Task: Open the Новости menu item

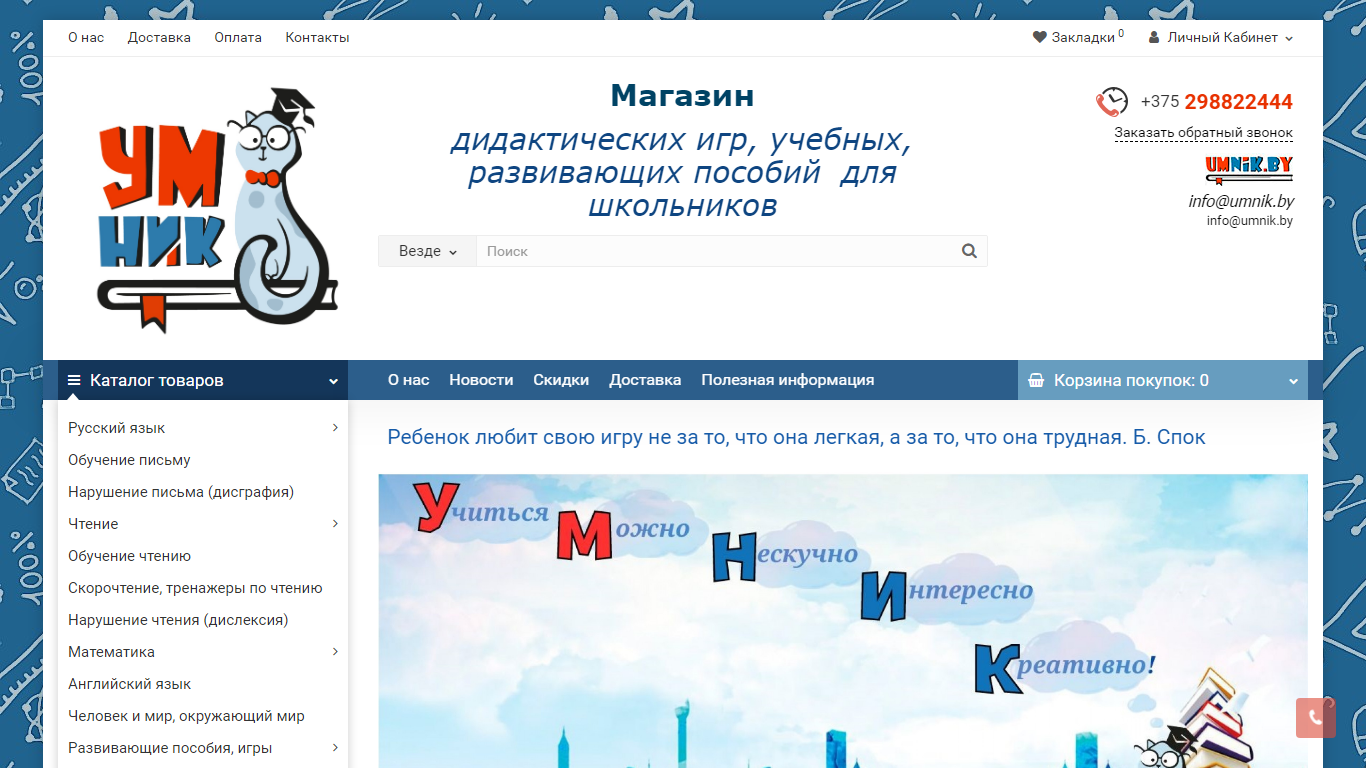Action: pos(481,380)
